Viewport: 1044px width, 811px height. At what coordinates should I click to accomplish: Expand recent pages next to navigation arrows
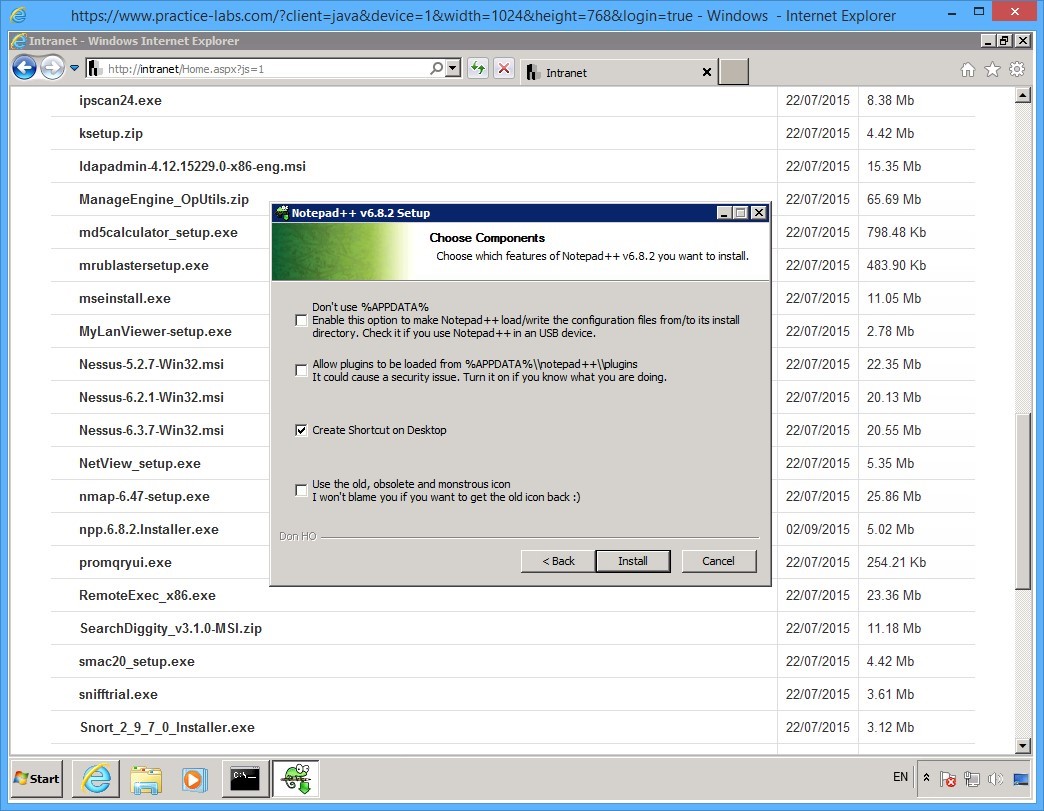point(73,68)
